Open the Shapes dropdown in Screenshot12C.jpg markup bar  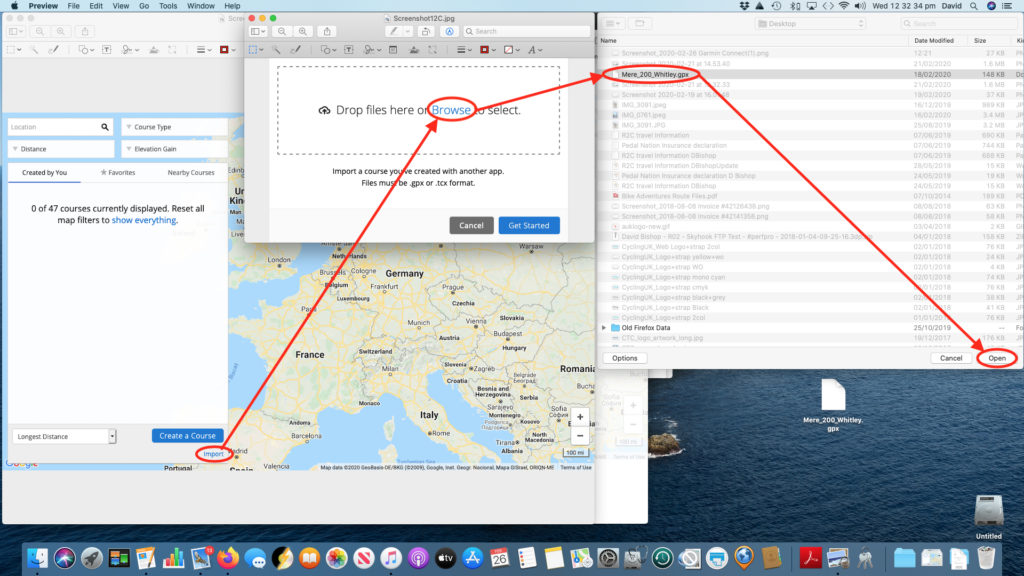pos(328,50)
